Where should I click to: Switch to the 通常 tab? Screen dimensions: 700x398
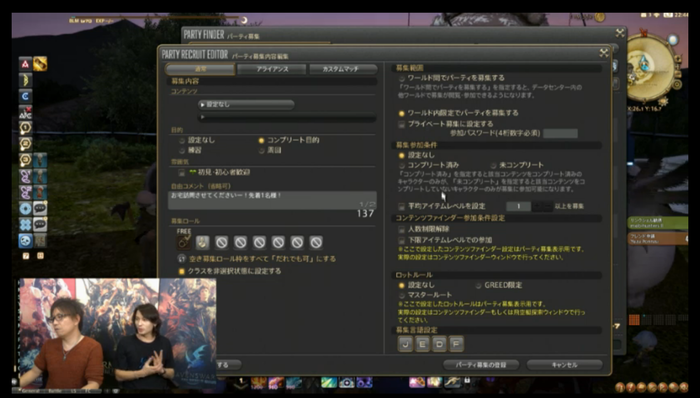[x=200, y=69]
